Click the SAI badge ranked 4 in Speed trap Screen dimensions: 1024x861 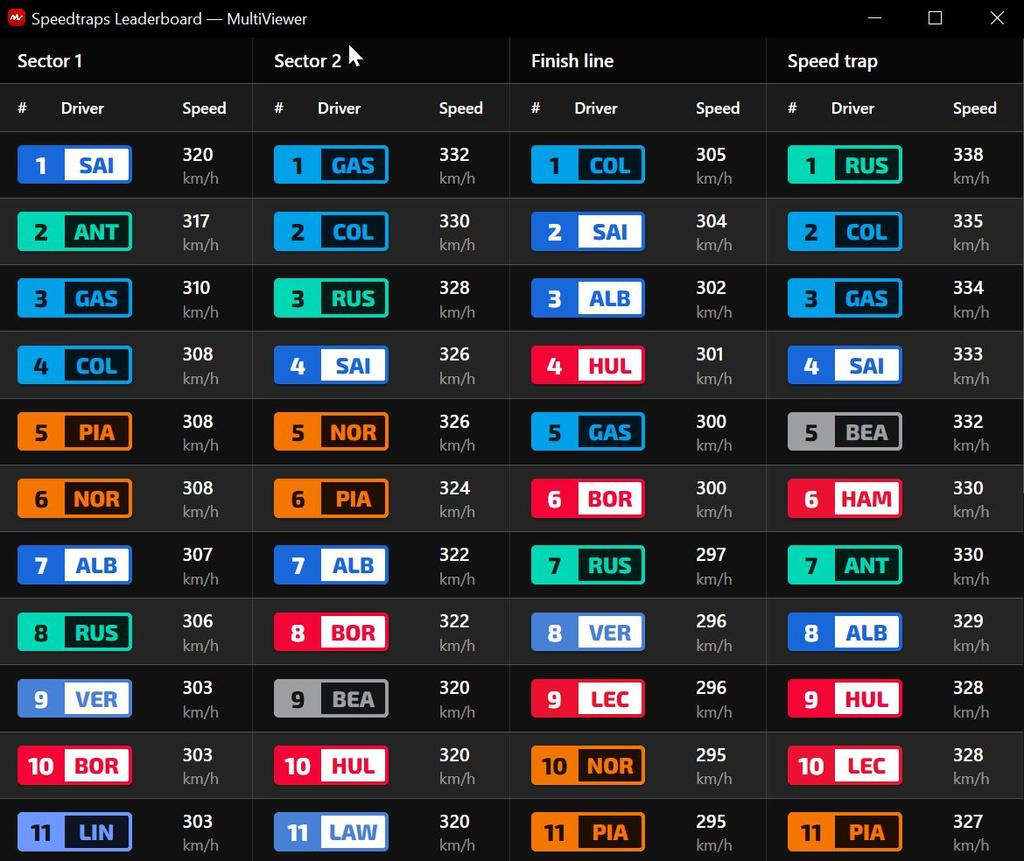844,365
